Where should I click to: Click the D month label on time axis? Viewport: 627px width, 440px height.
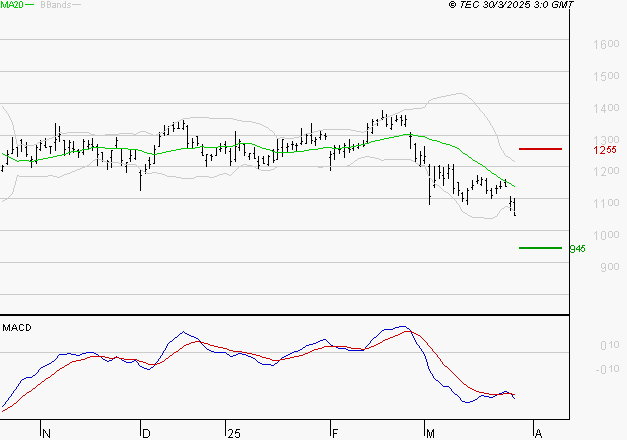coord(146,434)
